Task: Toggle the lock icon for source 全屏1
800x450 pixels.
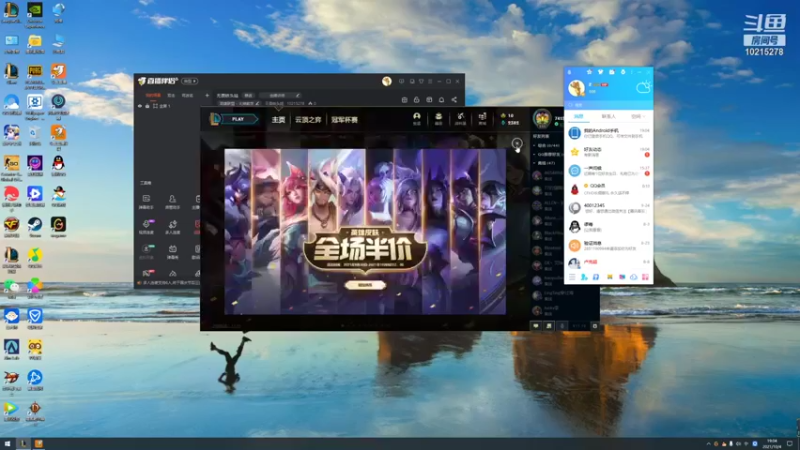Action: (147, 106)
